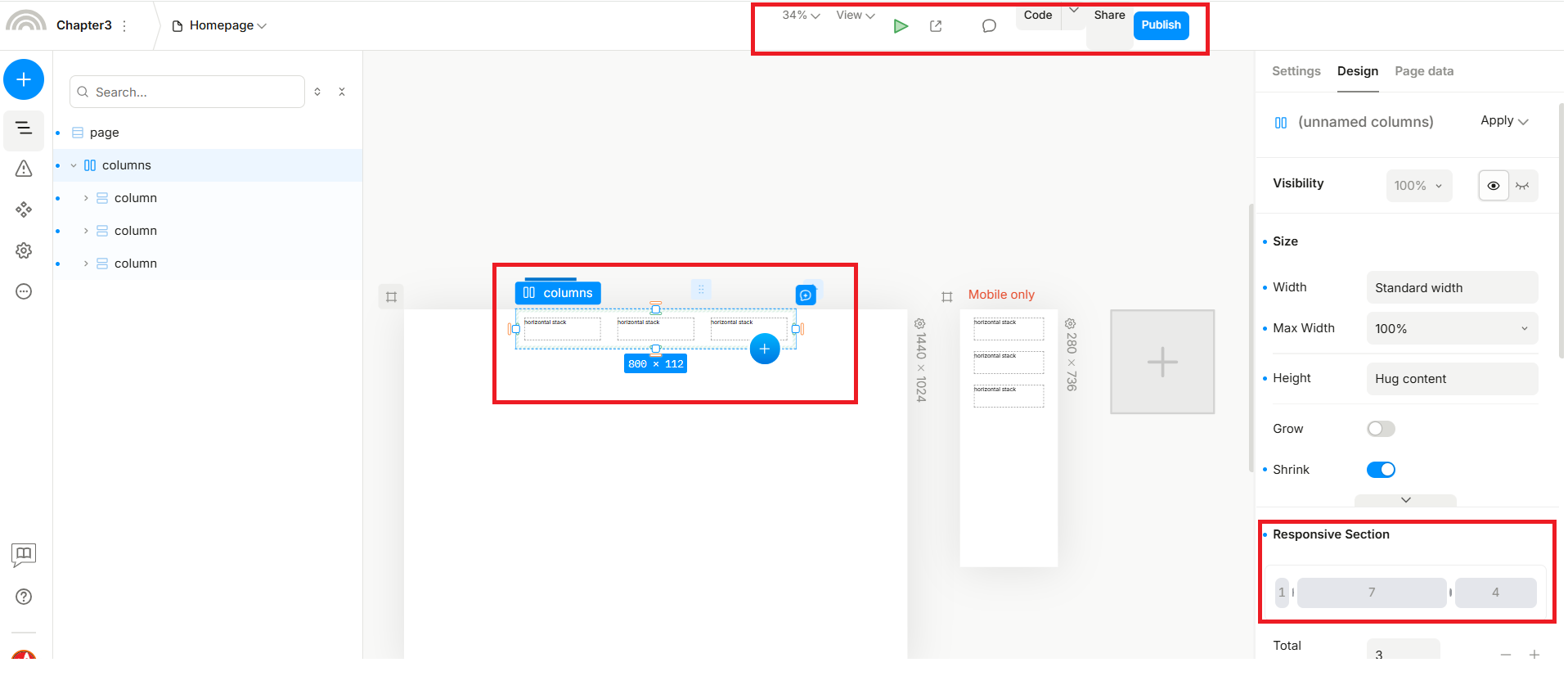This screenshot has height=676, width=1568.
Task: Click the Share button
Action: (x=1109, y=16)
